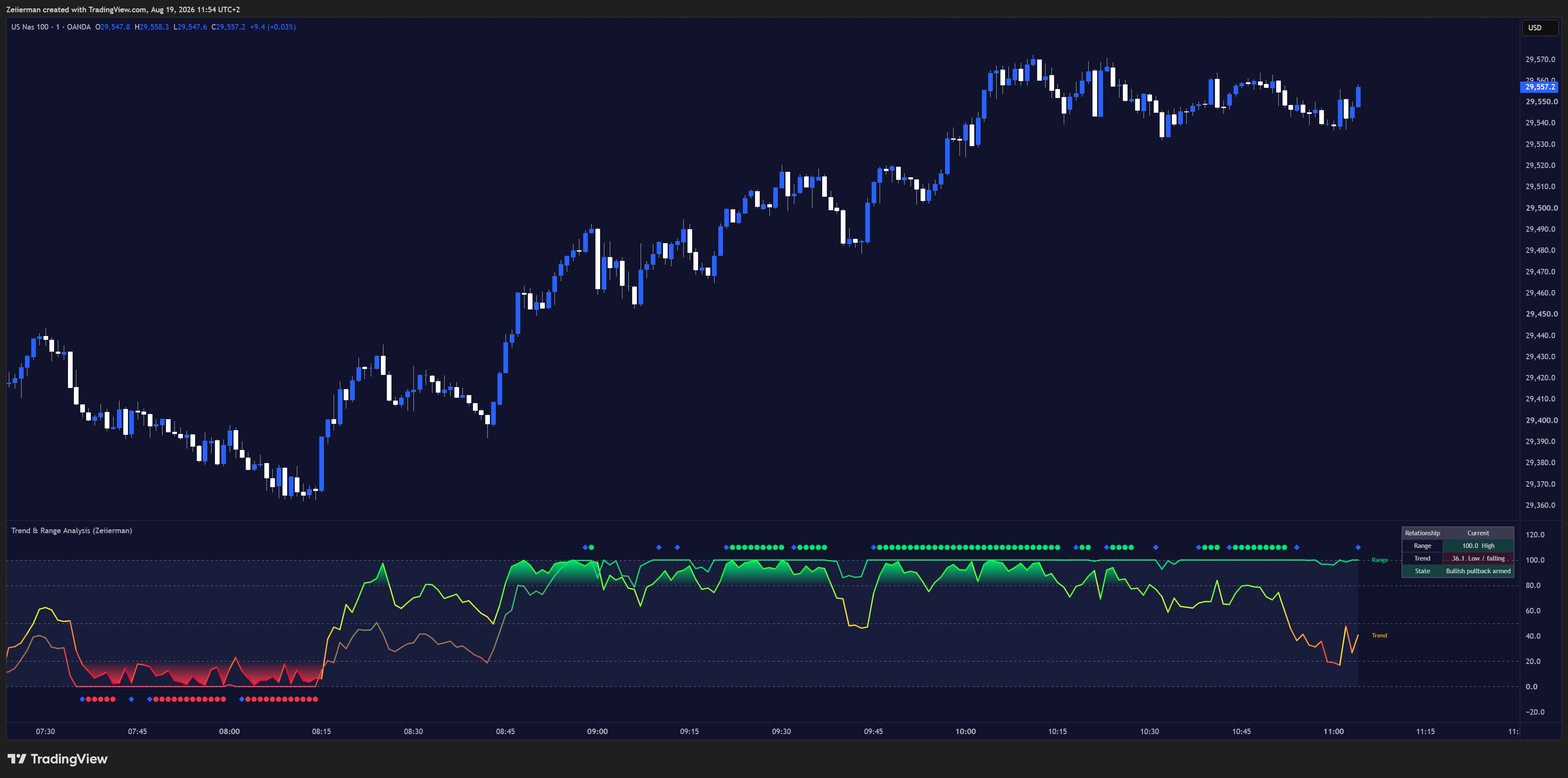Click the current price label 29,557.2

coord(1539,87)
